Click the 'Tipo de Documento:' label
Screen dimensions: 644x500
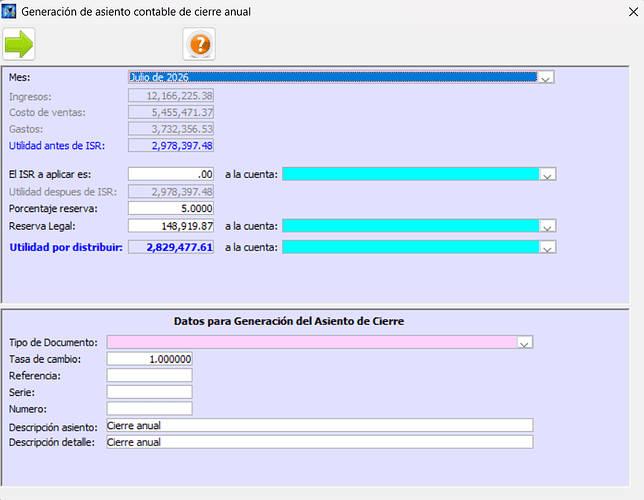53,343
